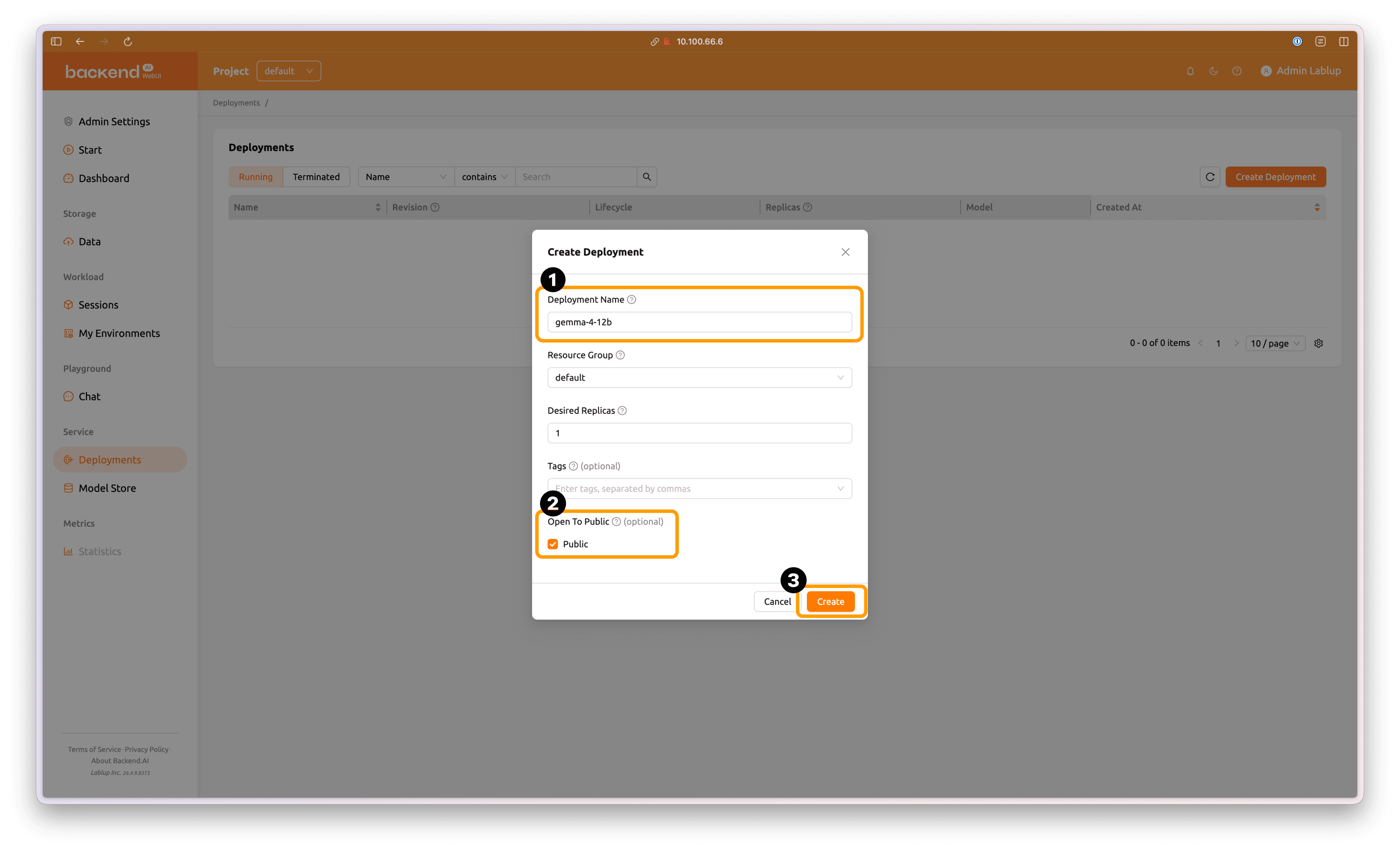Select page 1 in pagination
Image resolution: width=1400 pixels, height=852 pixels.
click(x=1218, y=343)
